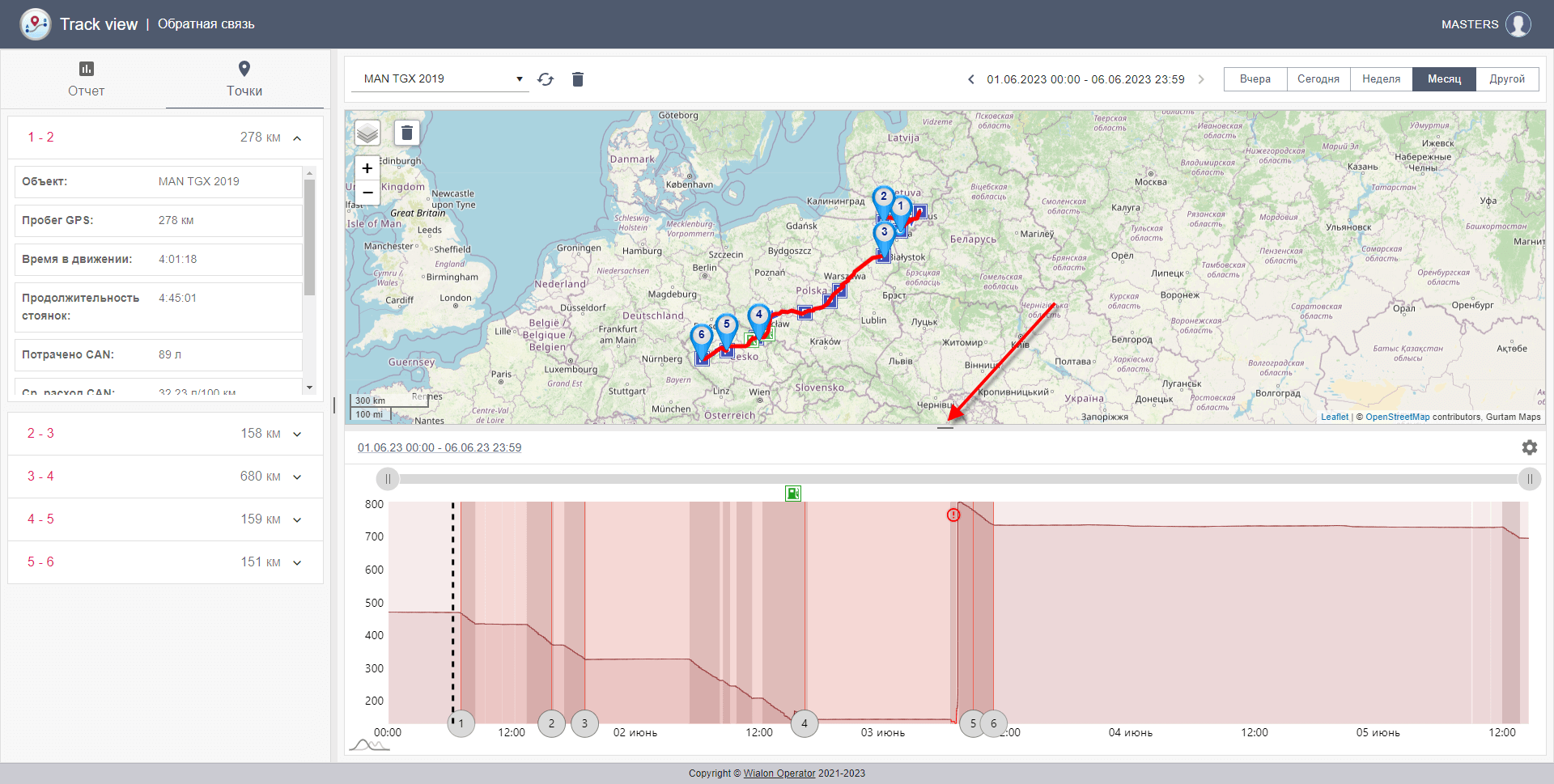Click the green fuel filling marker on chart
1554x784 pixels.
(792, 494)
